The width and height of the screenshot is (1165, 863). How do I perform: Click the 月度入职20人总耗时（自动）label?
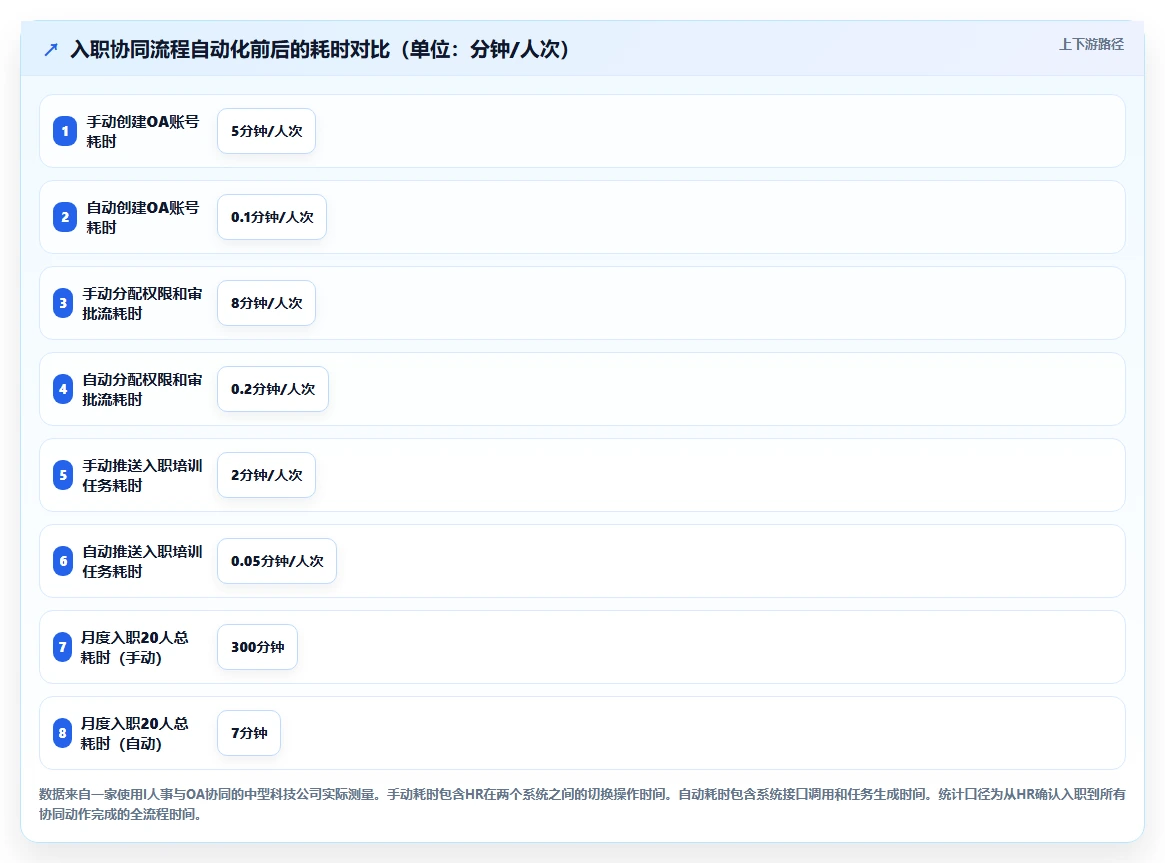click(134, 734)
